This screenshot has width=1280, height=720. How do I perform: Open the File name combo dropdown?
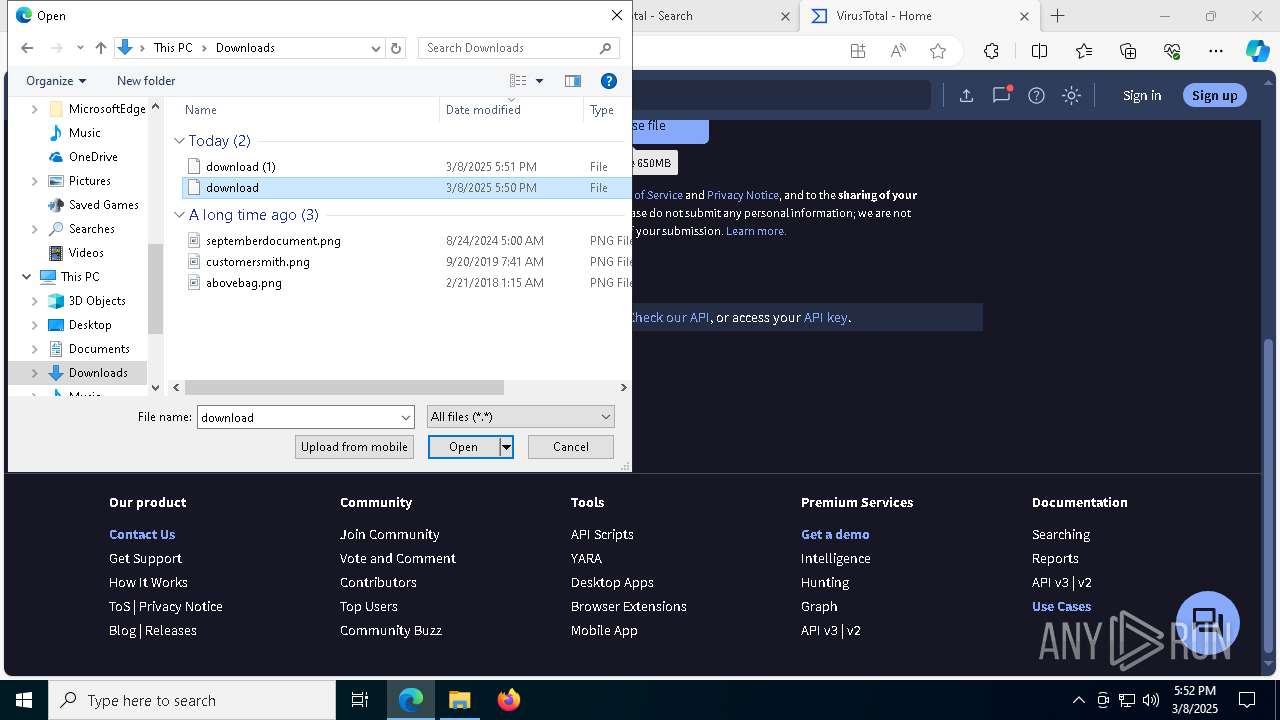pyautogui.click(x=406, y=417)
